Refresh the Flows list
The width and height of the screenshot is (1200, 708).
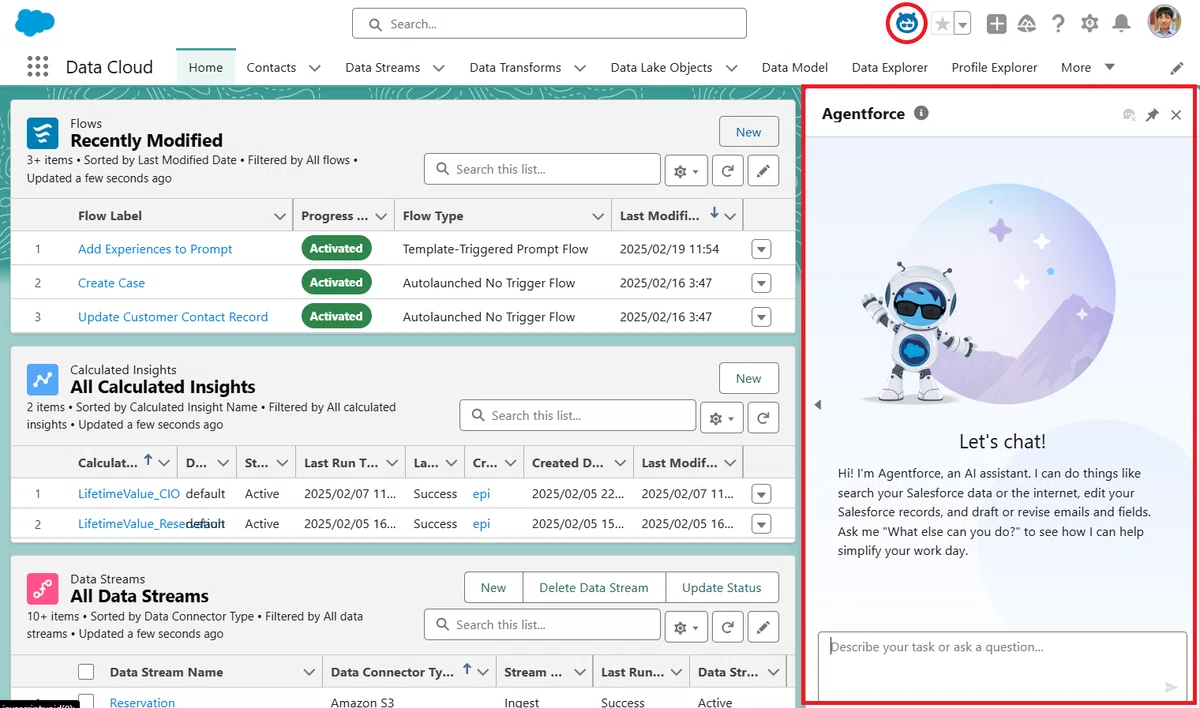(x=729, y=170)
